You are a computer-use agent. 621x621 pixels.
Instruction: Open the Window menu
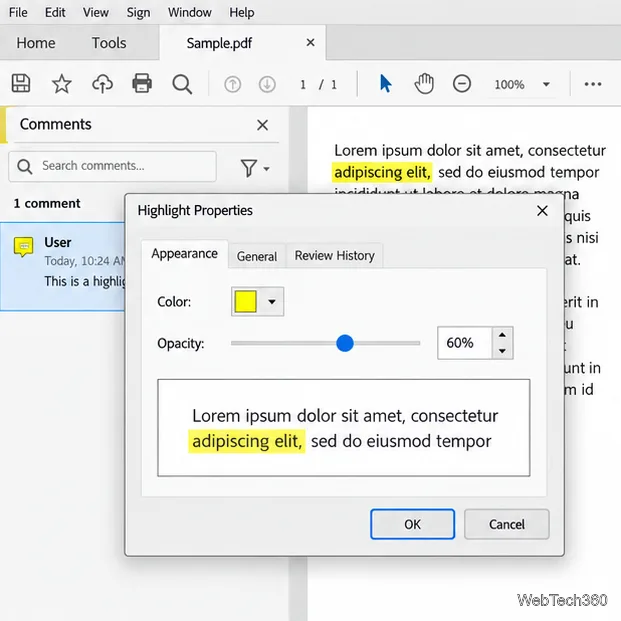coord(190,12)
